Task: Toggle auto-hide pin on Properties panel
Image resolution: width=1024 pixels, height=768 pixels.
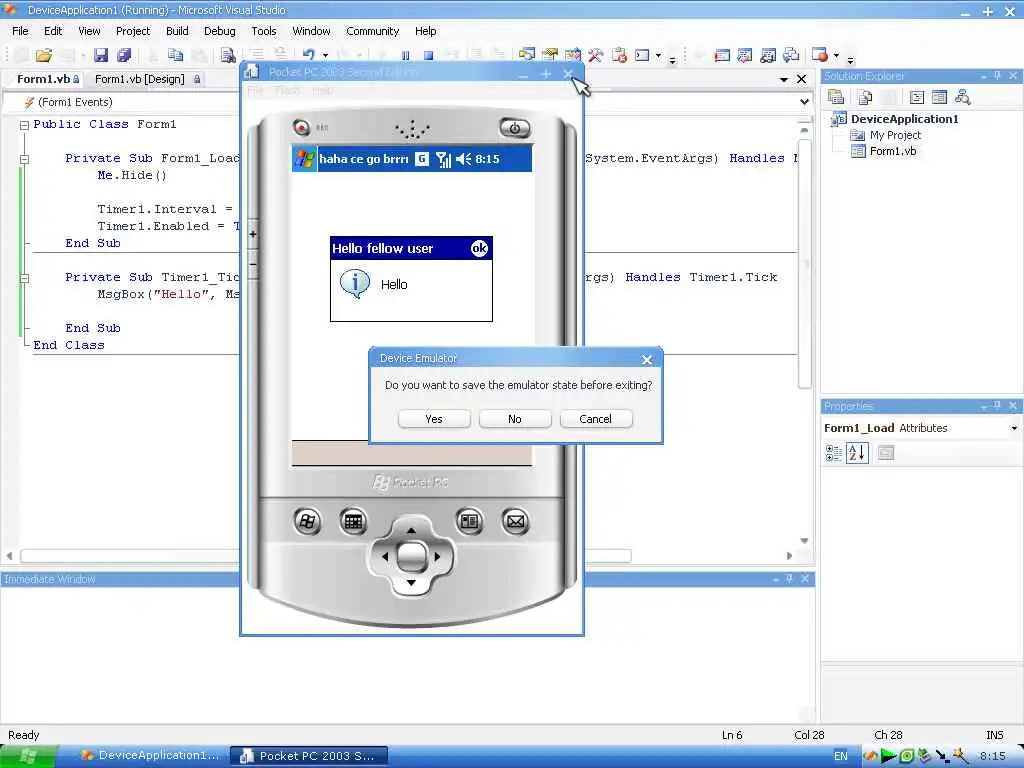Action: [x=997, y=406]
